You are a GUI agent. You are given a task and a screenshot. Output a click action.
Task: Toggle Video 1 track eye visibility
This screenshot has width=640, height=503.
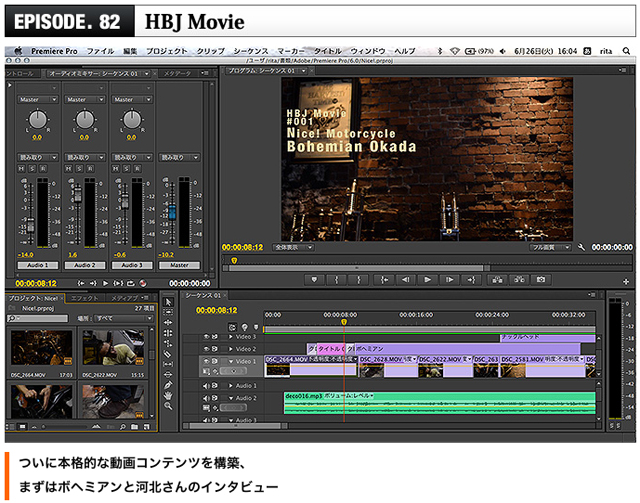(207, 361)
